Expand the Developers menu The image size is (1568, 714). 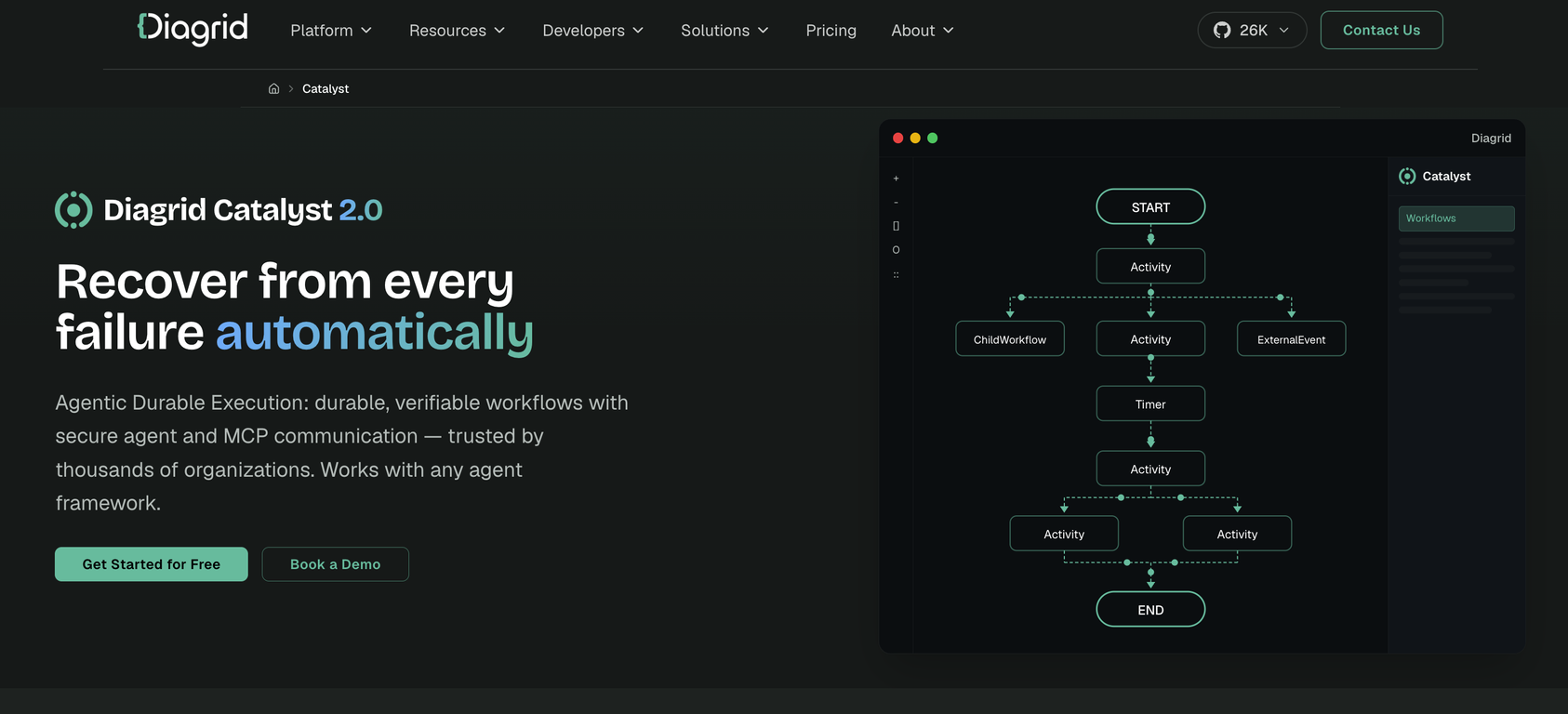point(593,31)
